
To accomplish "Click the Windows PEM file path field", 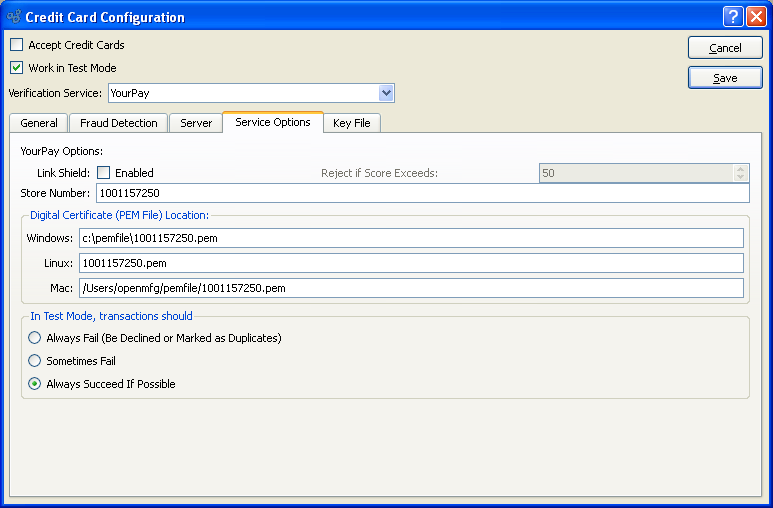I will tap(411, 238).
